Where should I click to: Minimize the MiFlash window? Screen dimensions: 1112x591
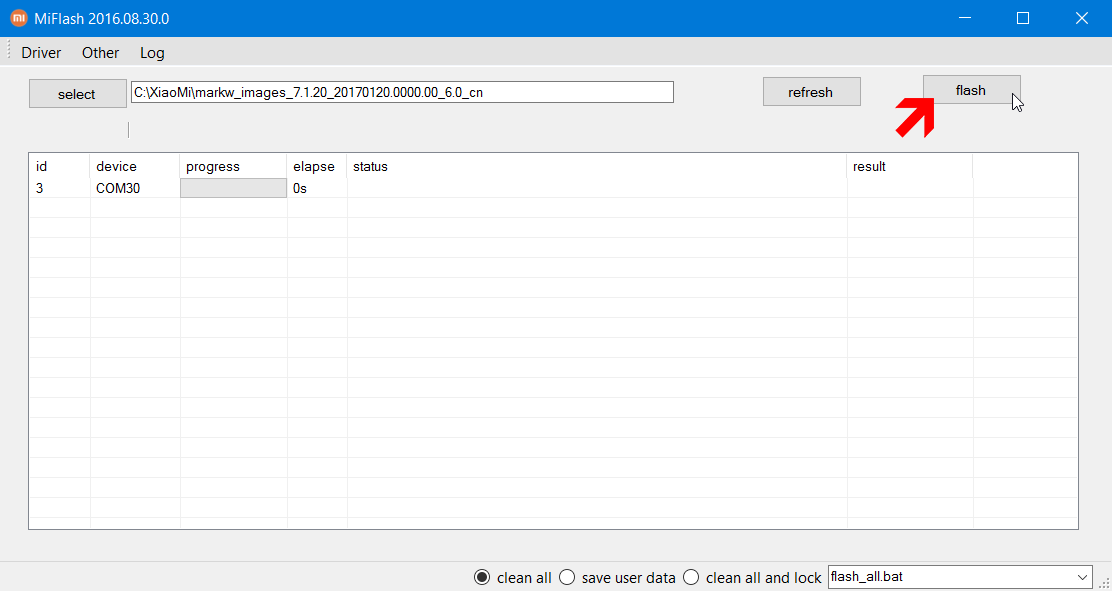(x=964, y=18)
